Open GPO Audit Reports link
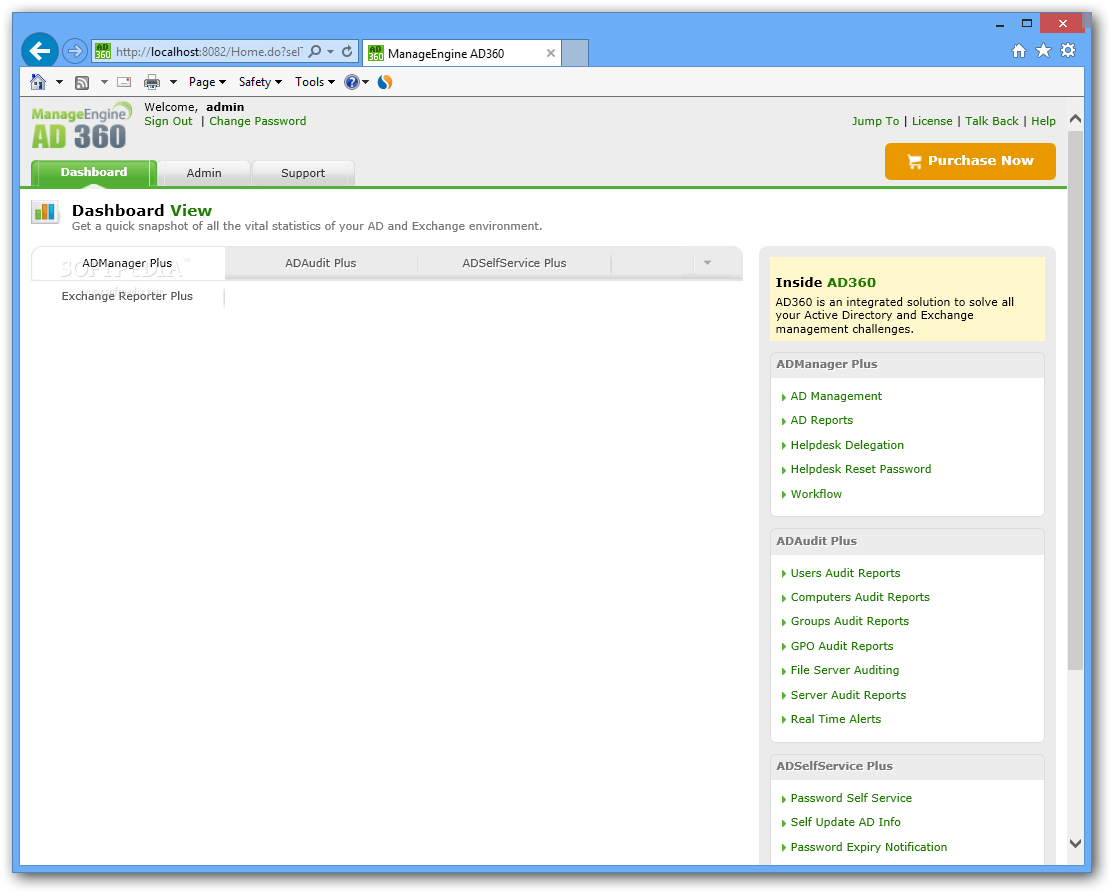Screen dimensions: 1112x893 tap(842, 646)
